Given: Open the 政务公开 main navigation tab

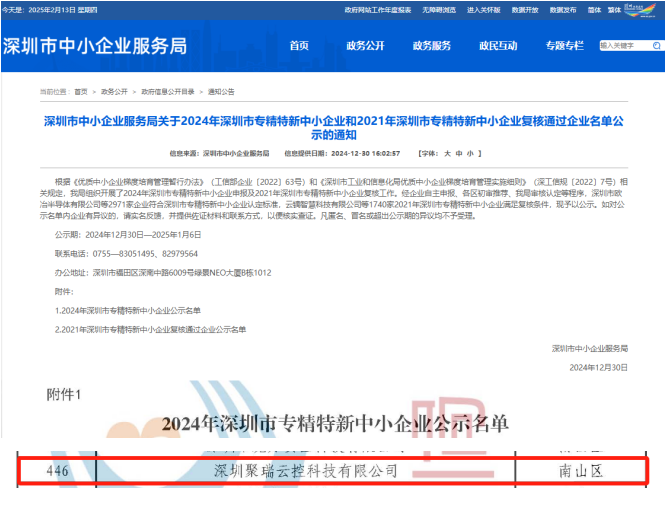Looking at the screenshot, I should [365, 45].
